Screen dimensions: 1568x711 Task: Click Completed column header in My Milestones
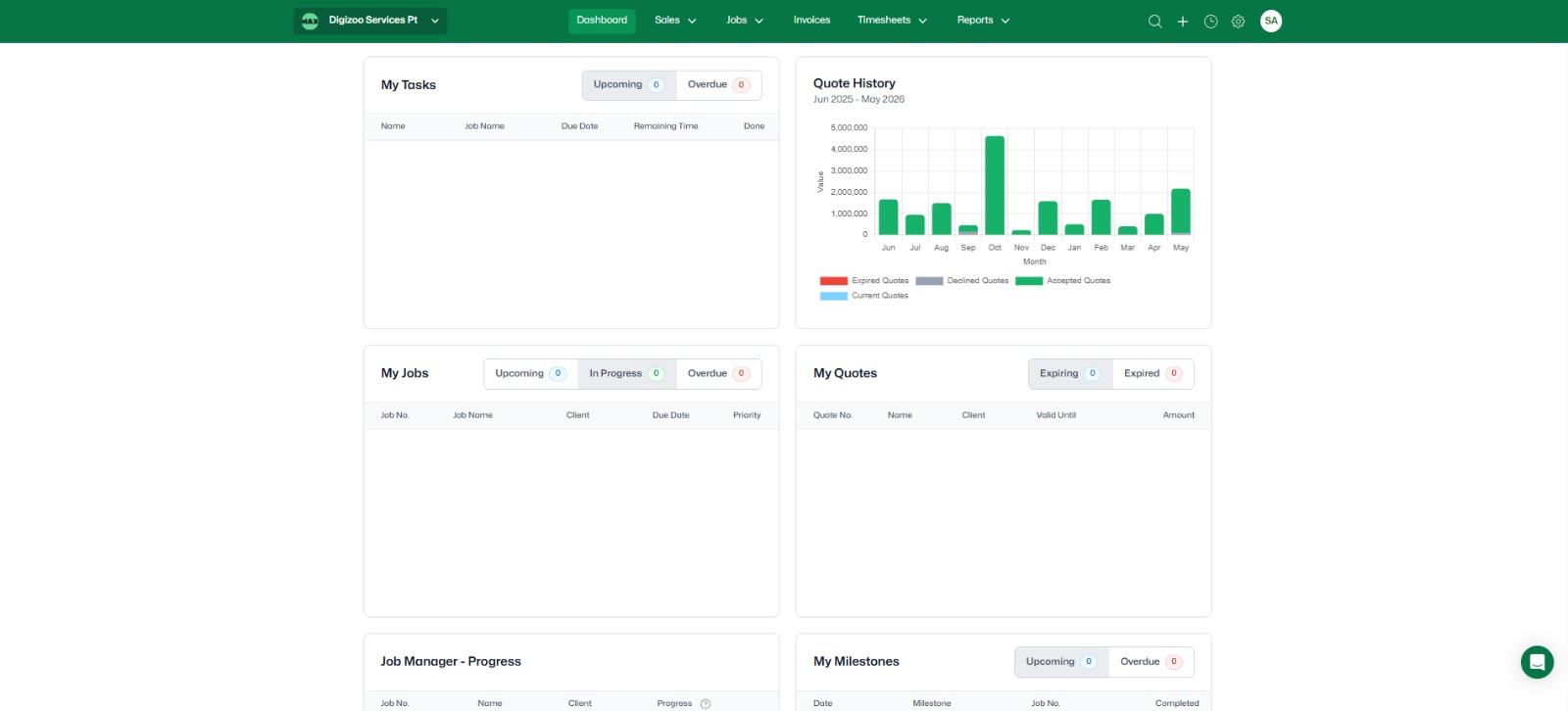pos(1177,703)
